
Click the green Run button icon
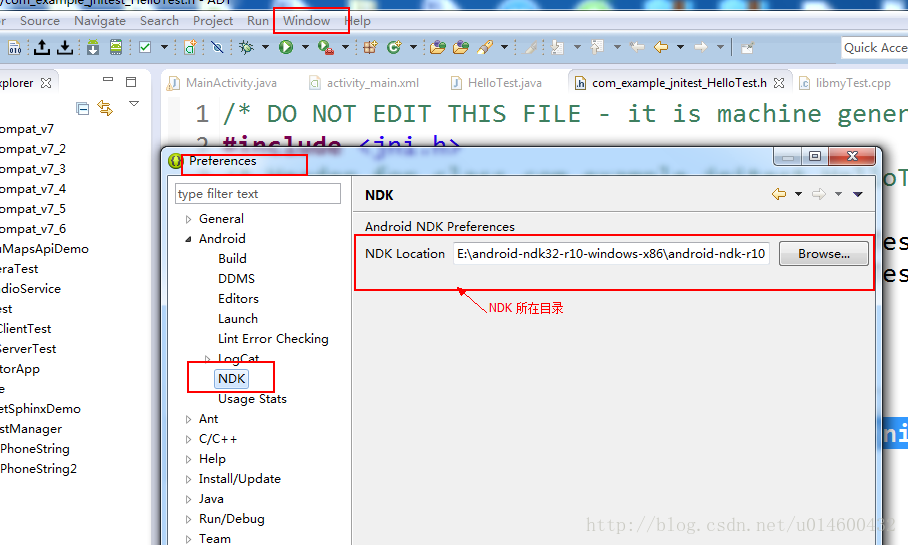[285, 47]
